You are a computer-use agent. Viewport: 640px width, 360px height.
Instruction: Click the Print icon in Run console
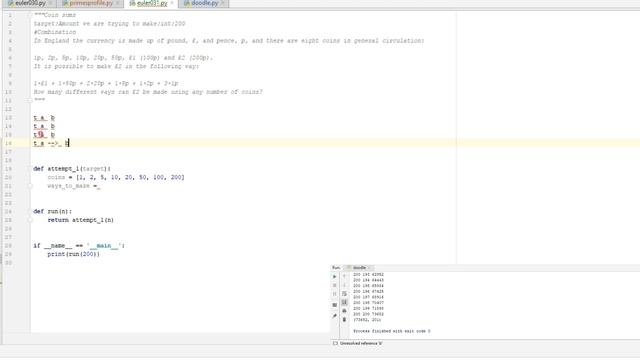(344, 311)
